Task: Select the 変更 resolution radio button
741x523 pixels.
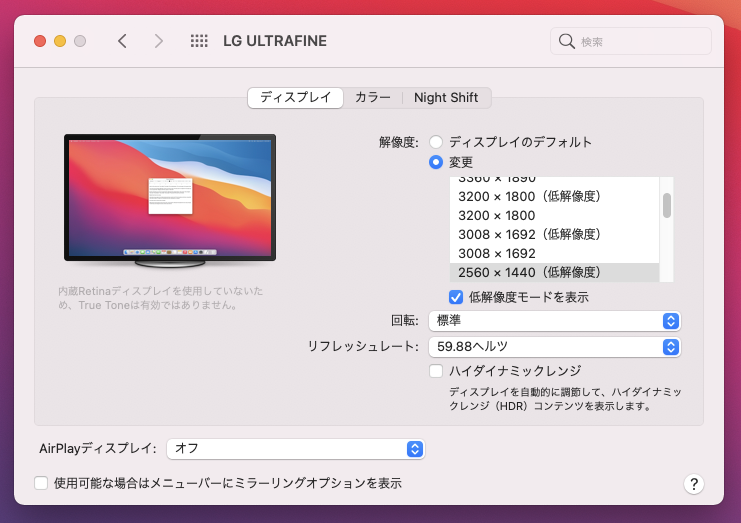Action: [436, 162]
